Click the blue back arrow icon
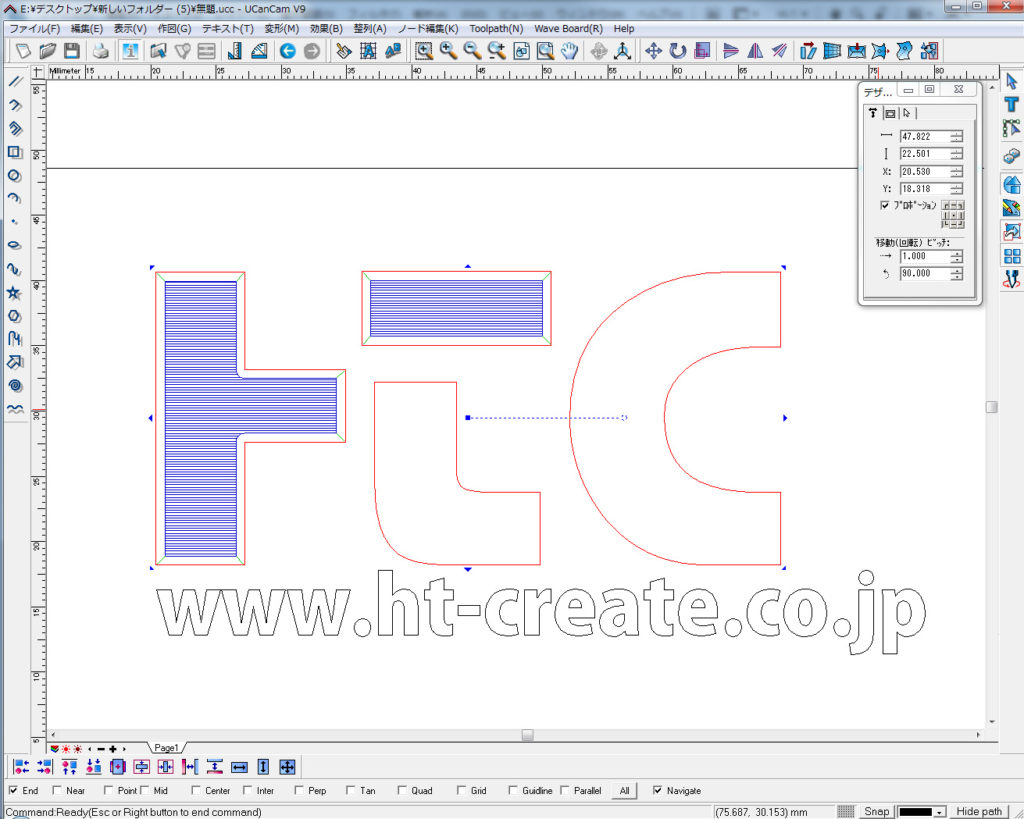 click(x=288, y=51)
